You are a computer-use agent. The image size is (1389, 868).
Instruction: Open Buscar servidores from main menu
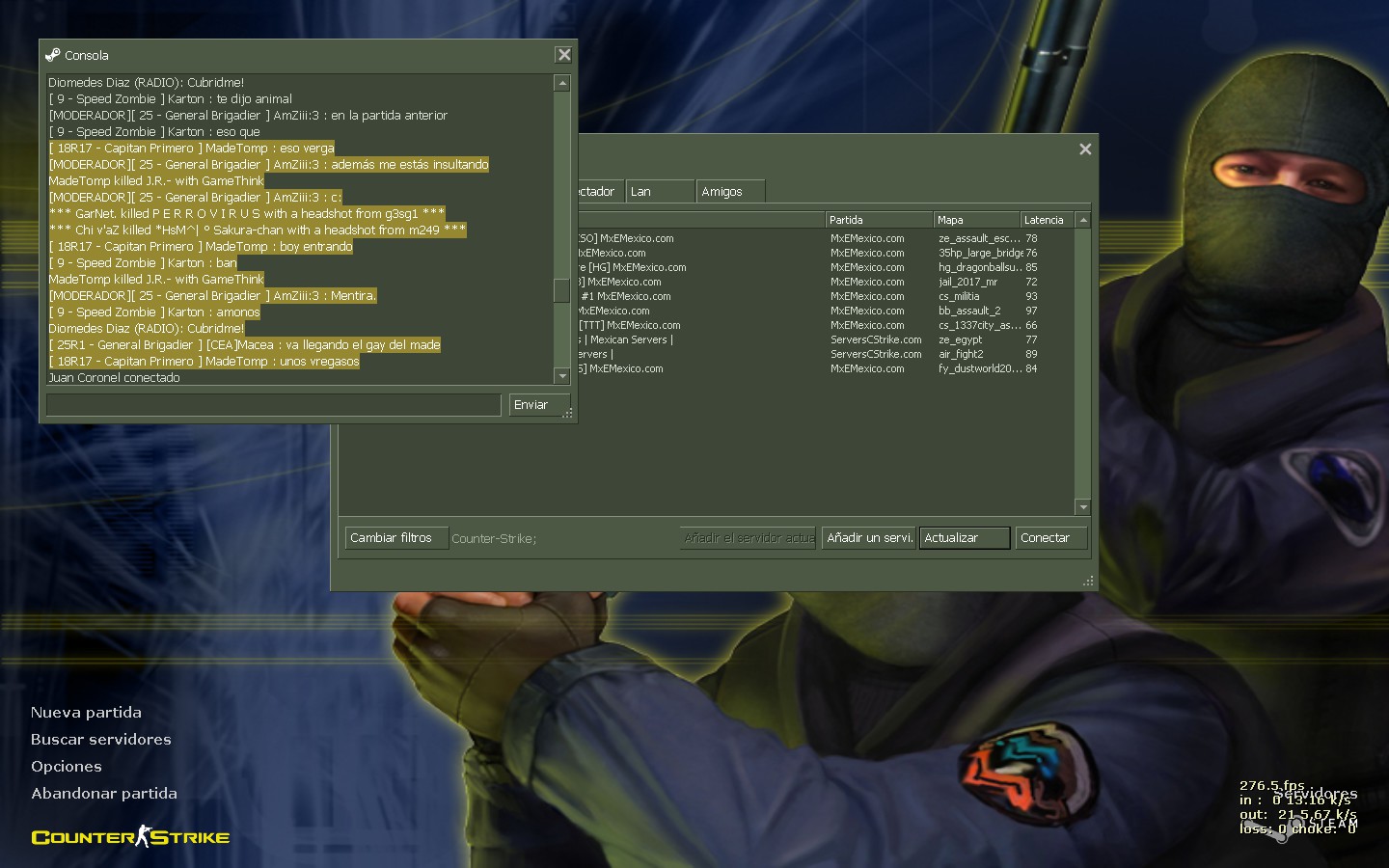[101, 740]
